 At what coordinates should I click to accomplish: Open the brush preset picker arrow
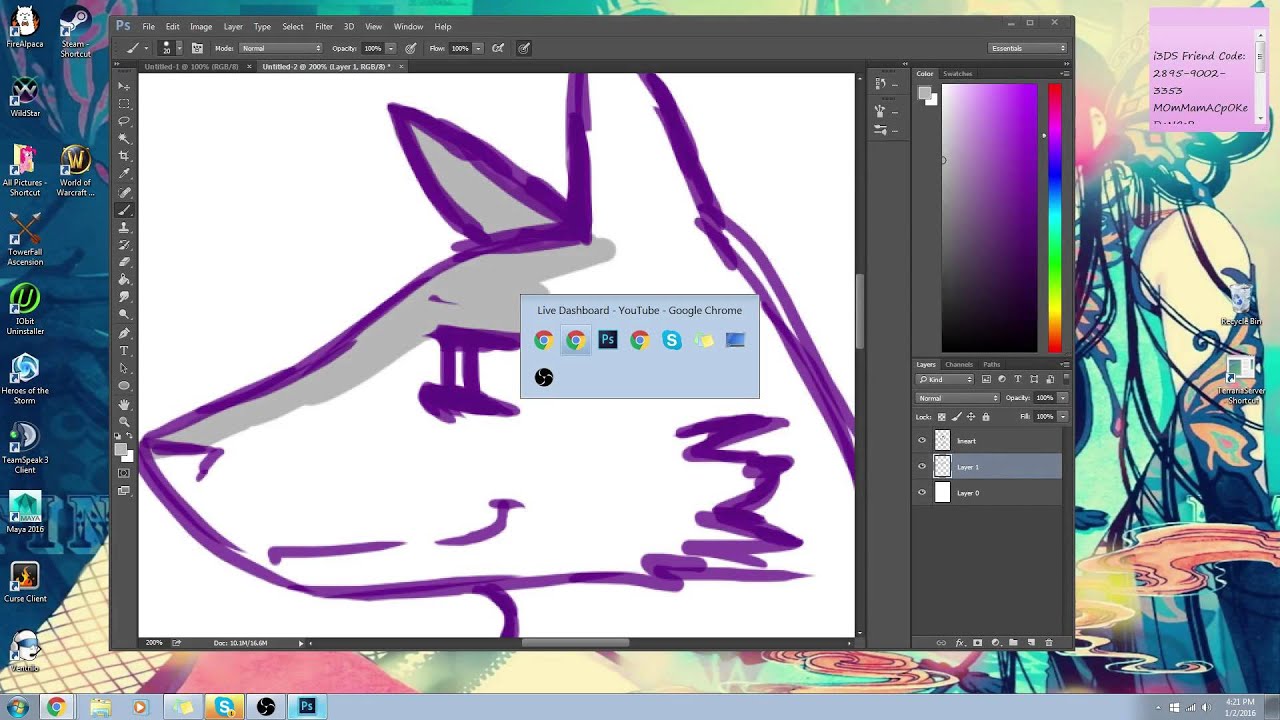pos(179,48)
